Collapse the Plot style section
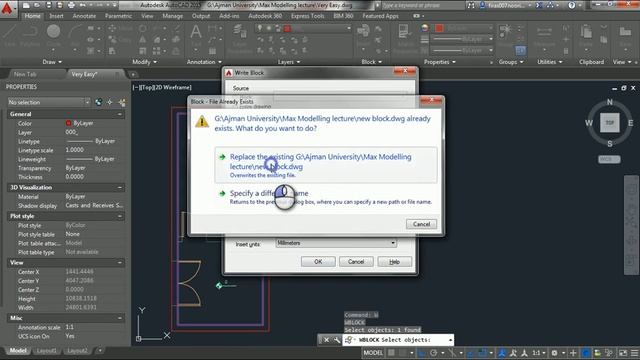Screen dimensions: 640x360 [x=120, y=216]
